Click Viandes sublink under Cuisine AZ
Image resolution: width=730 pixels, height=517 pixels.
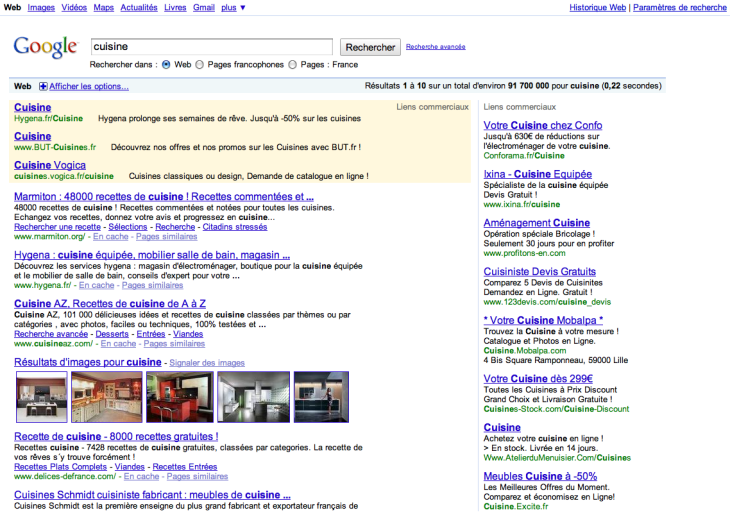(x=188, y=334)
